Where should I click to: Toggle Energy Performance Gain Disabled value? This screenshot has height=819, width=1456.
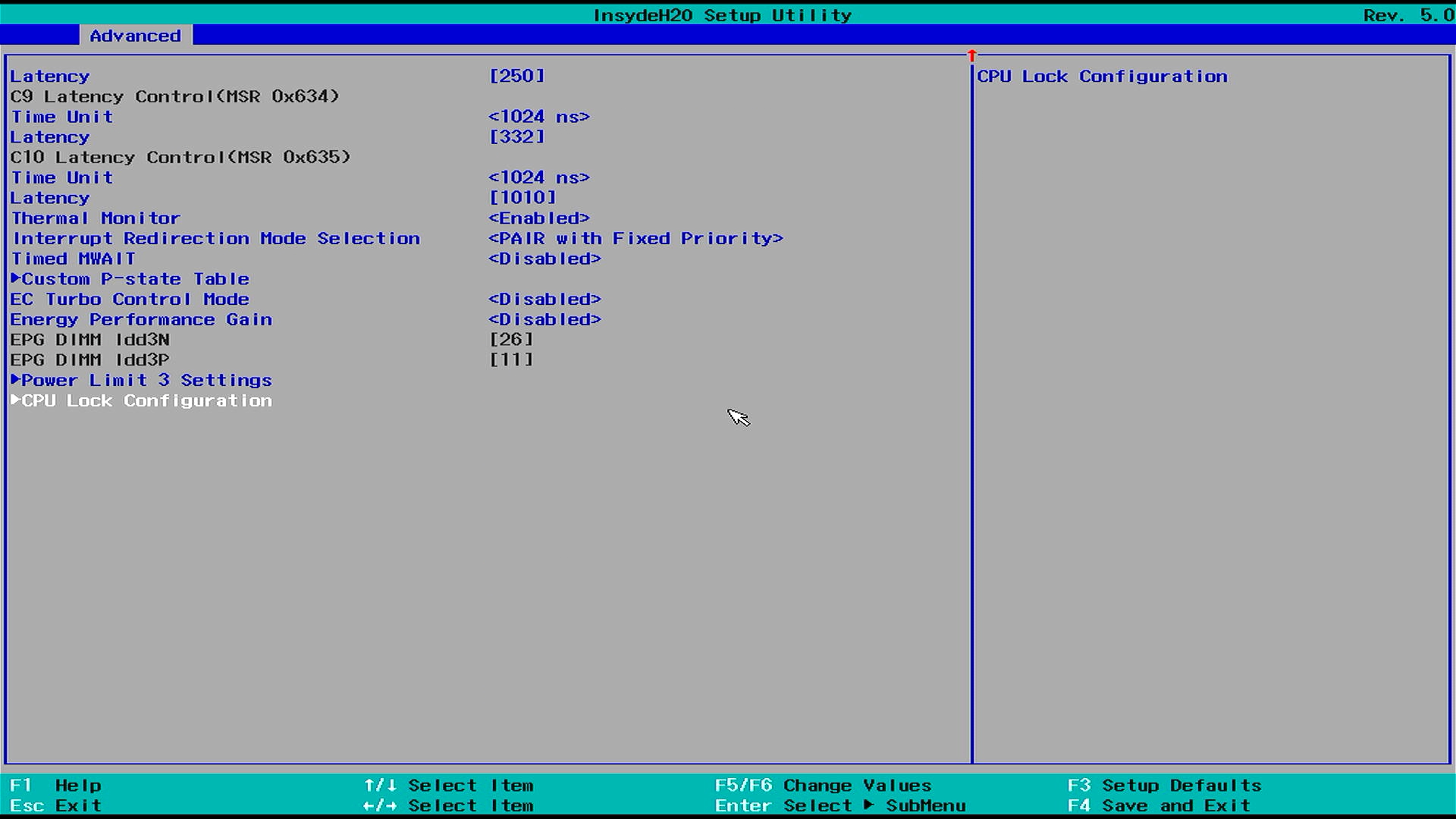[x=544, y=320]
